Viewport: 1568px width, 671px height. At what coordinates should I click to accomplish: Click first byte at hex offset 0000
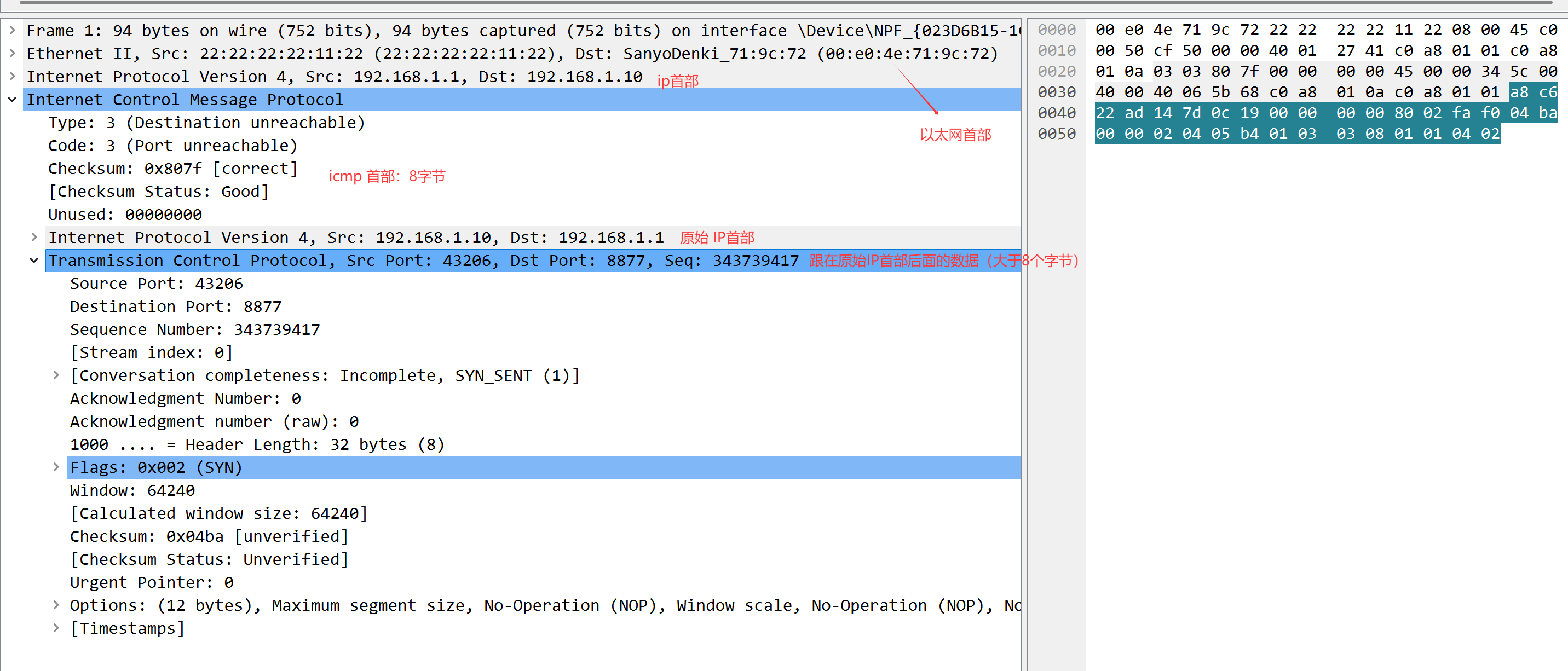point(1104,30)
